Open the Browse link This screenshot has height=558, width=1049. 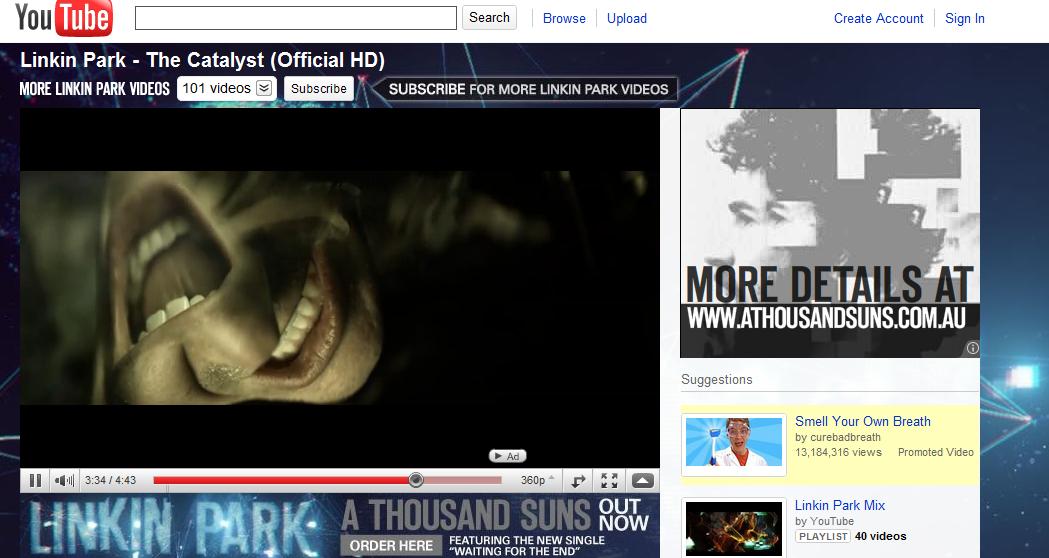pos(564,19)
